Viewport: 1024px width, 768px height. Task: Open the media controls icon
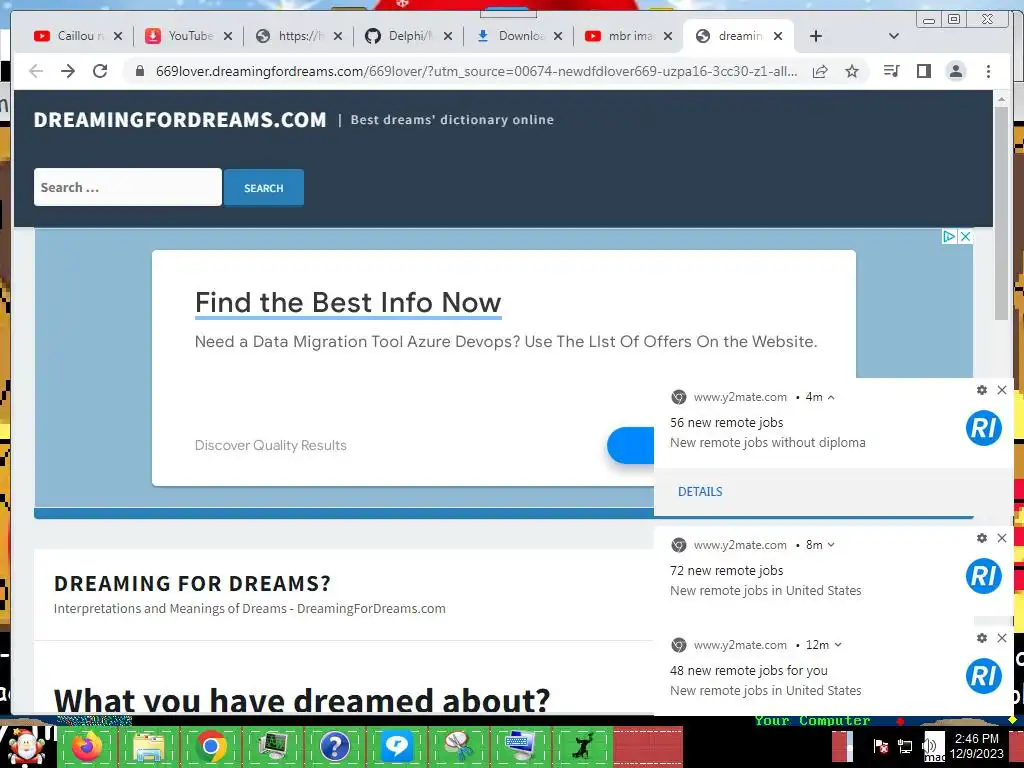pos(891,71)
